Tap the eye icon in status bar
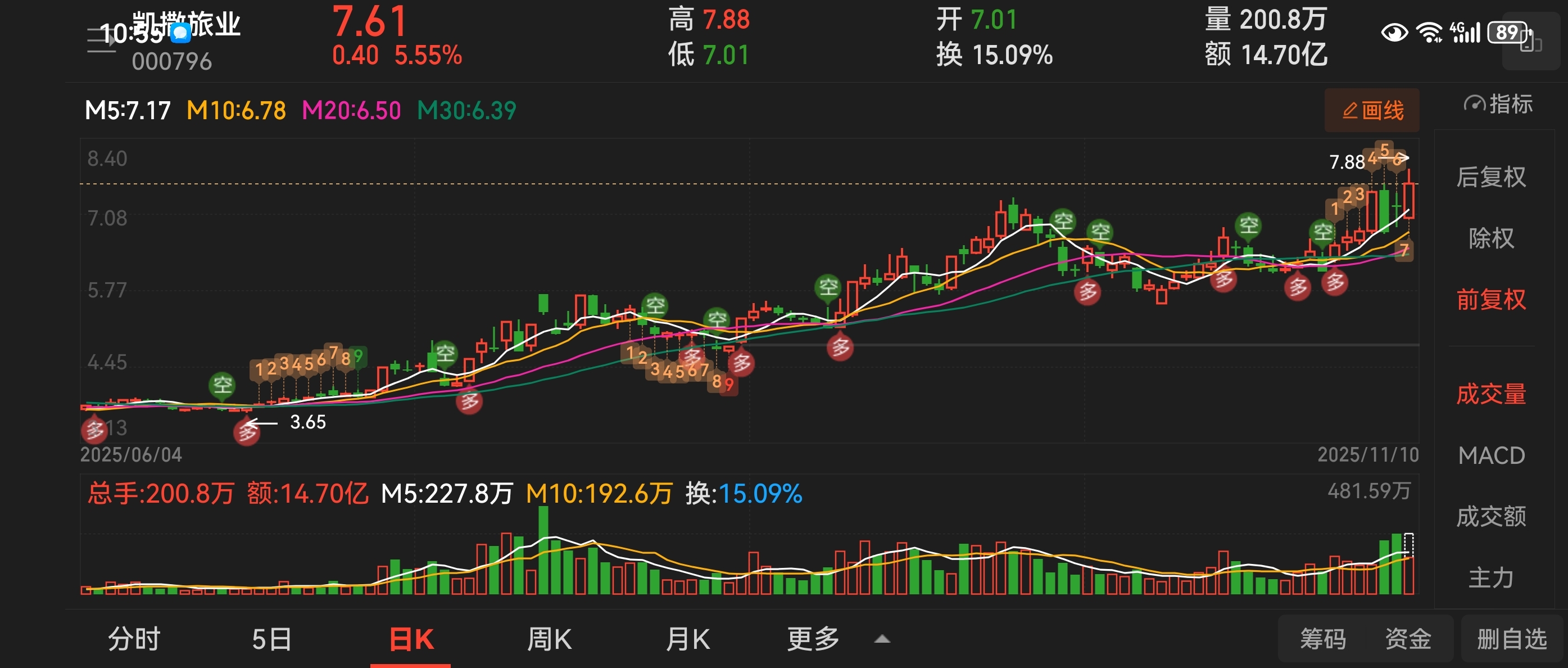 1394,32
